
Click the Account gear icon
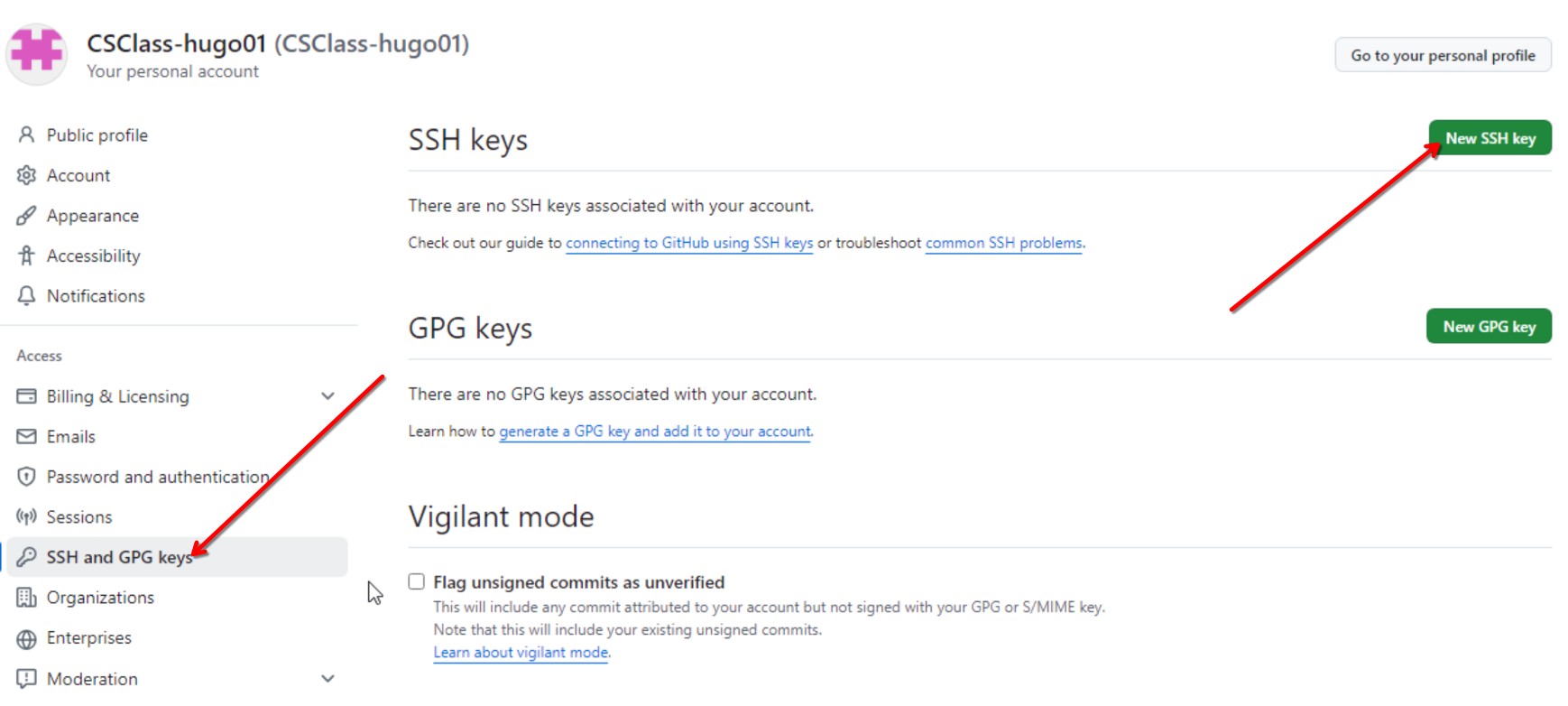27,175
